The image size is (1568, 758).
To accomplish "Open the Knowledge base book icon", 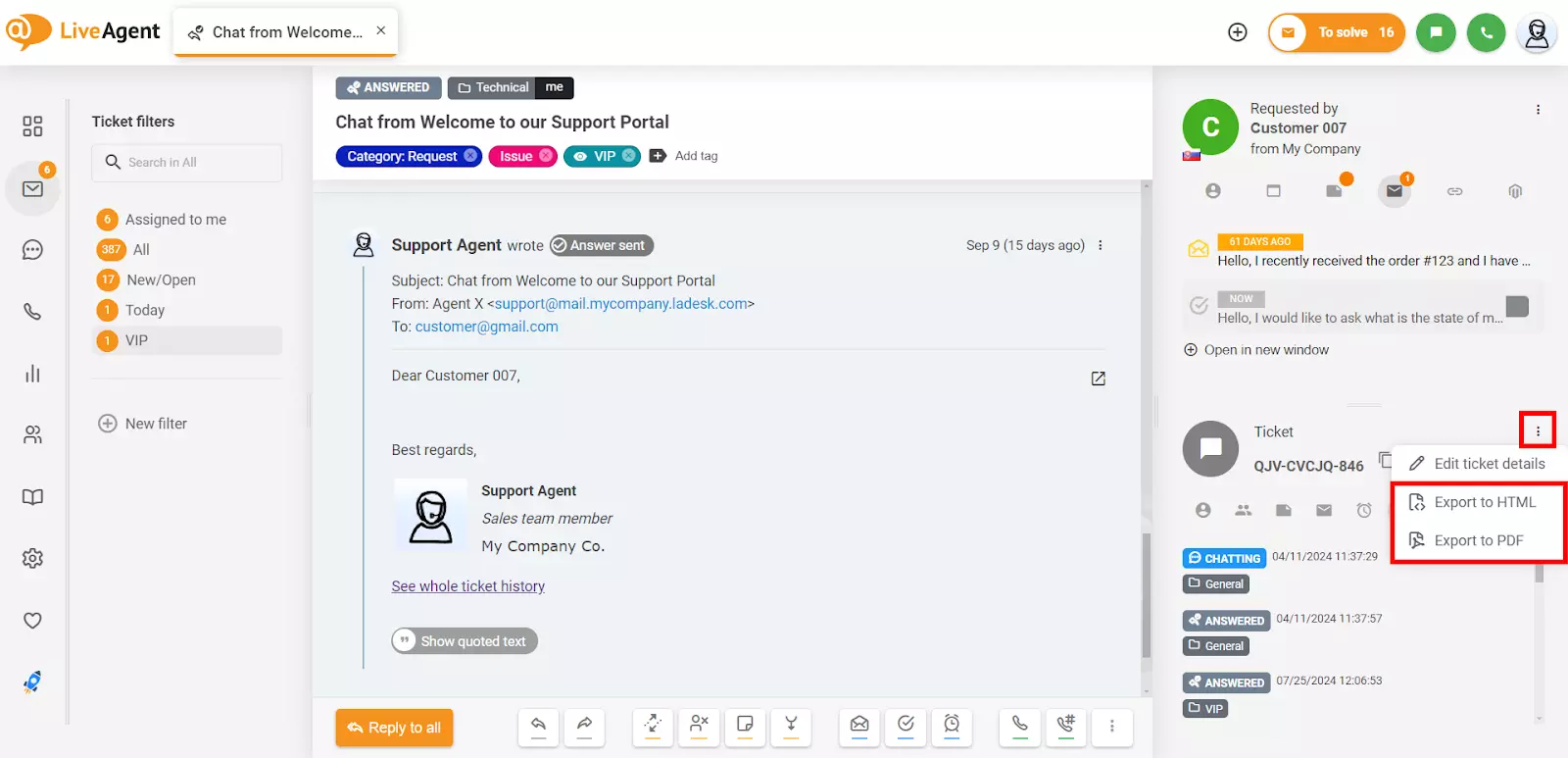I will click(x=32, y=497).
